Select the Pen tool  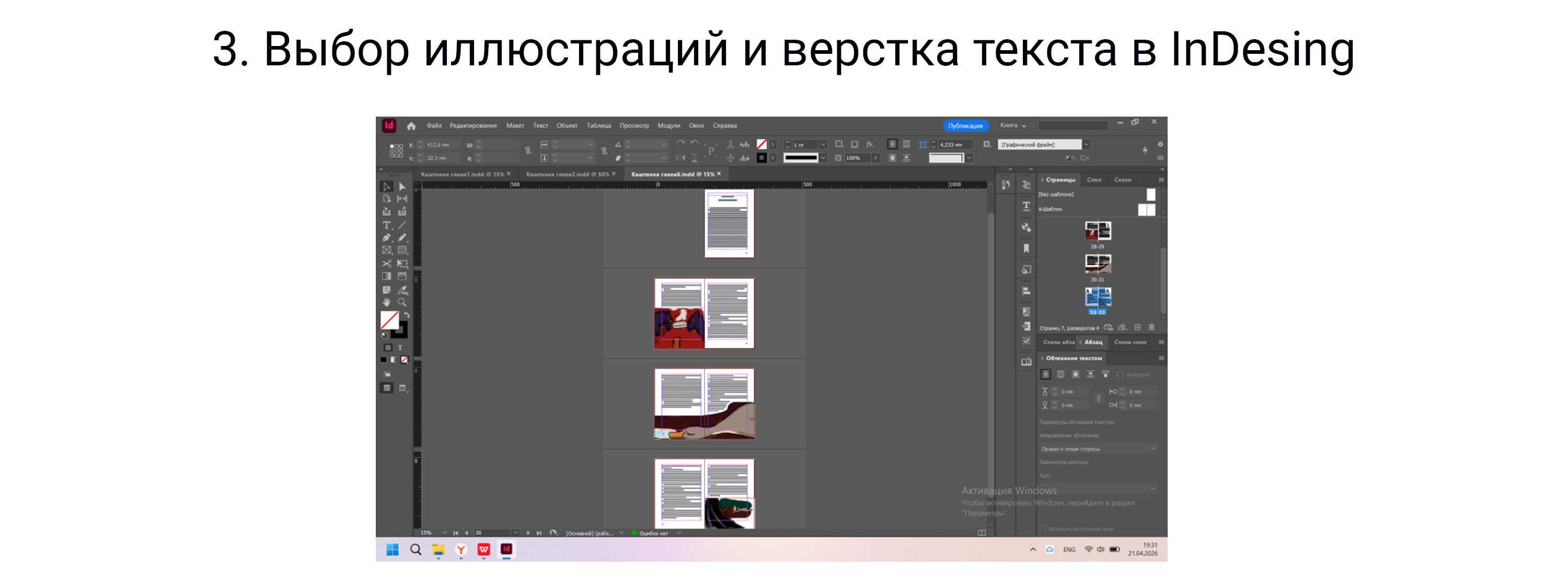point(387,237)
